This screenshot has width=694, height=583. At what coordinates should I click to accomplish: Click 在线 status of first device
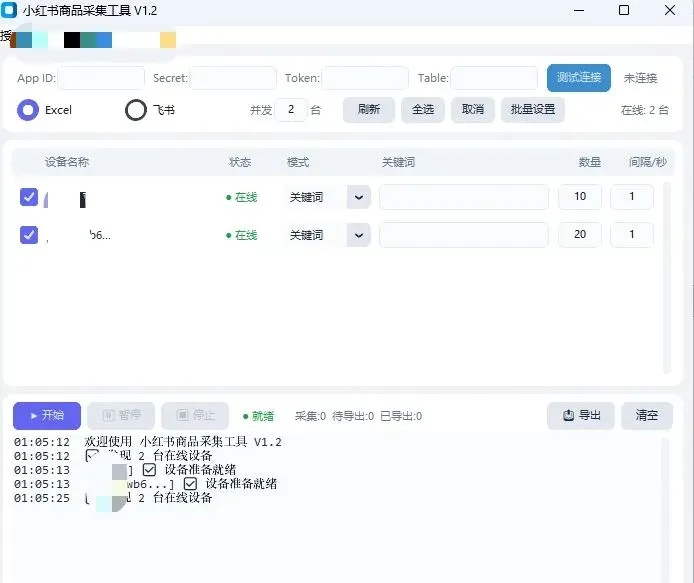click(242, 197)
